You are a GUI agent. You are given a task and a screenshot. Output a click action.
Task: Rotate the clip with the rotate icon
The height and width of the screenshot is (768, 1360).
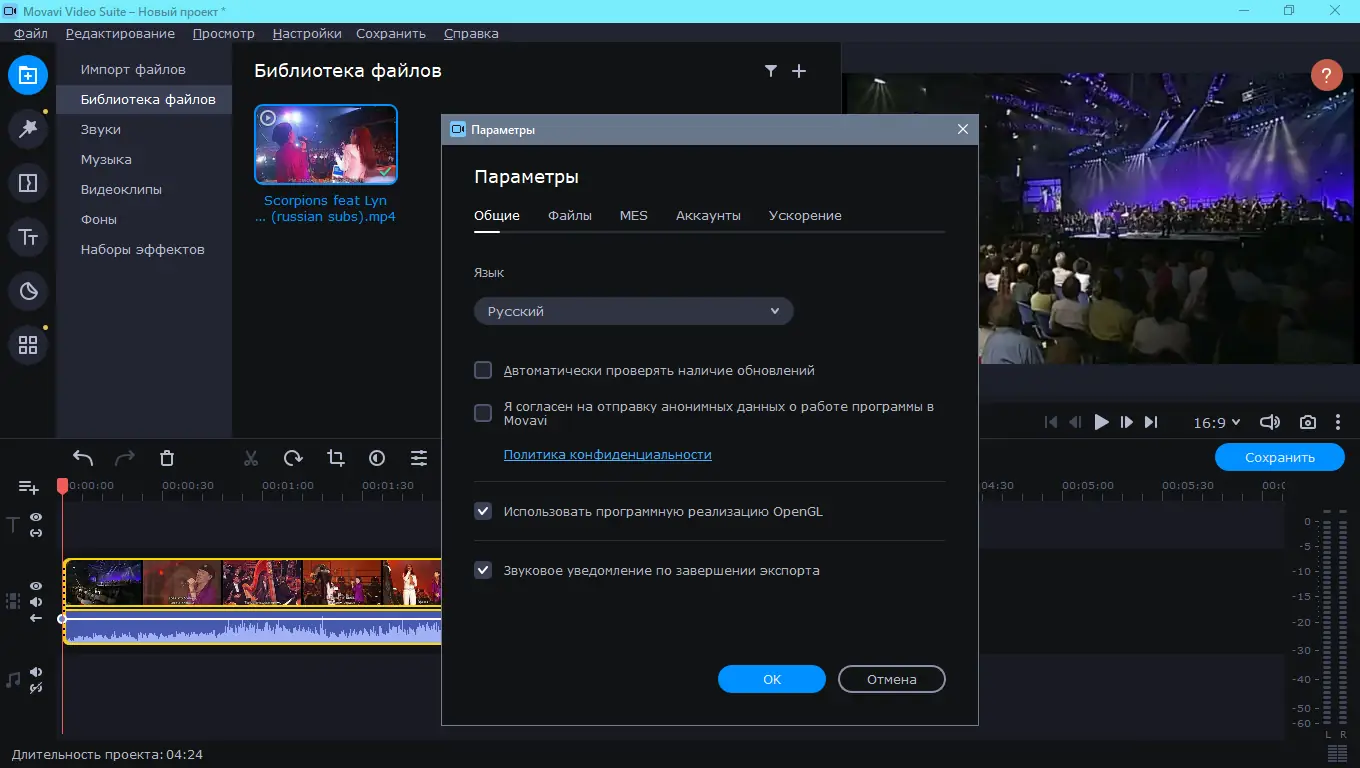click(x=293, y=458)
